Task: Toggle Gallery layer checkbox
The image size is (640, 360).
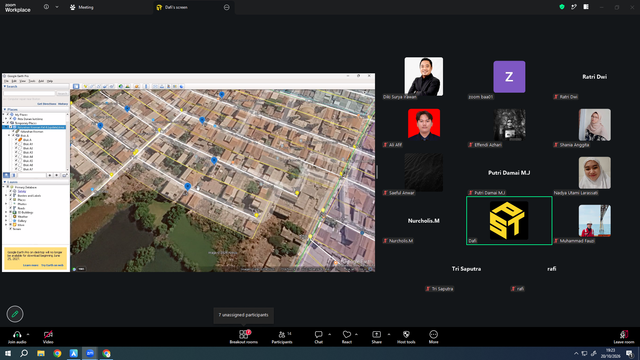Action: tap(11, 221)
